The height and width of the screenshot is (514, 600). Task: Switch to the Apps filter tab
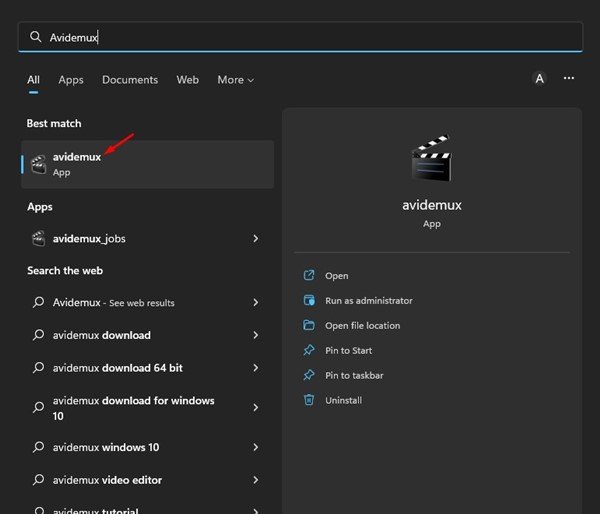[71, 80]
